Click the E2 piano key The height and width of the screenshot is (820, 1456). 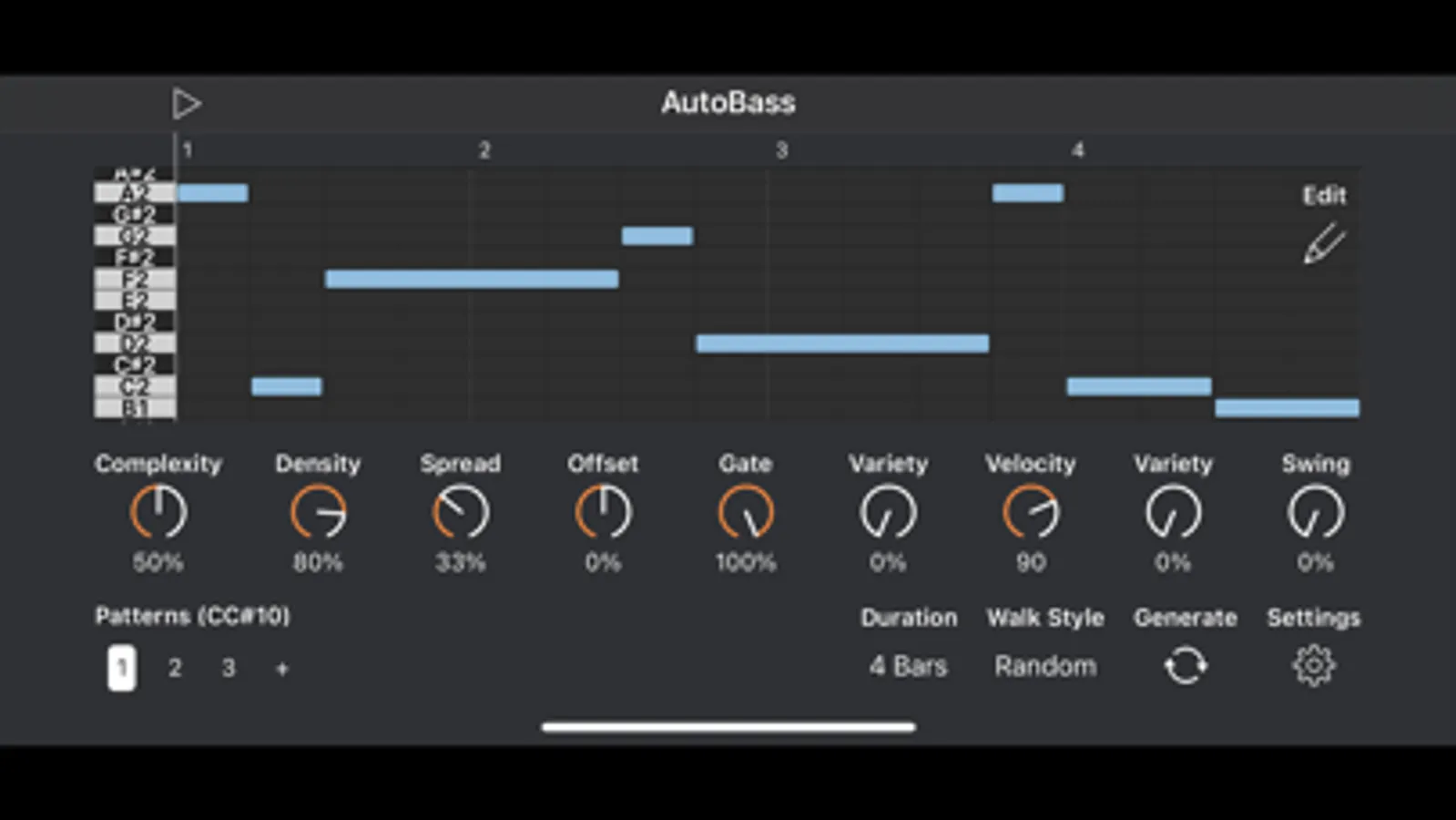[x=135, y=301]
